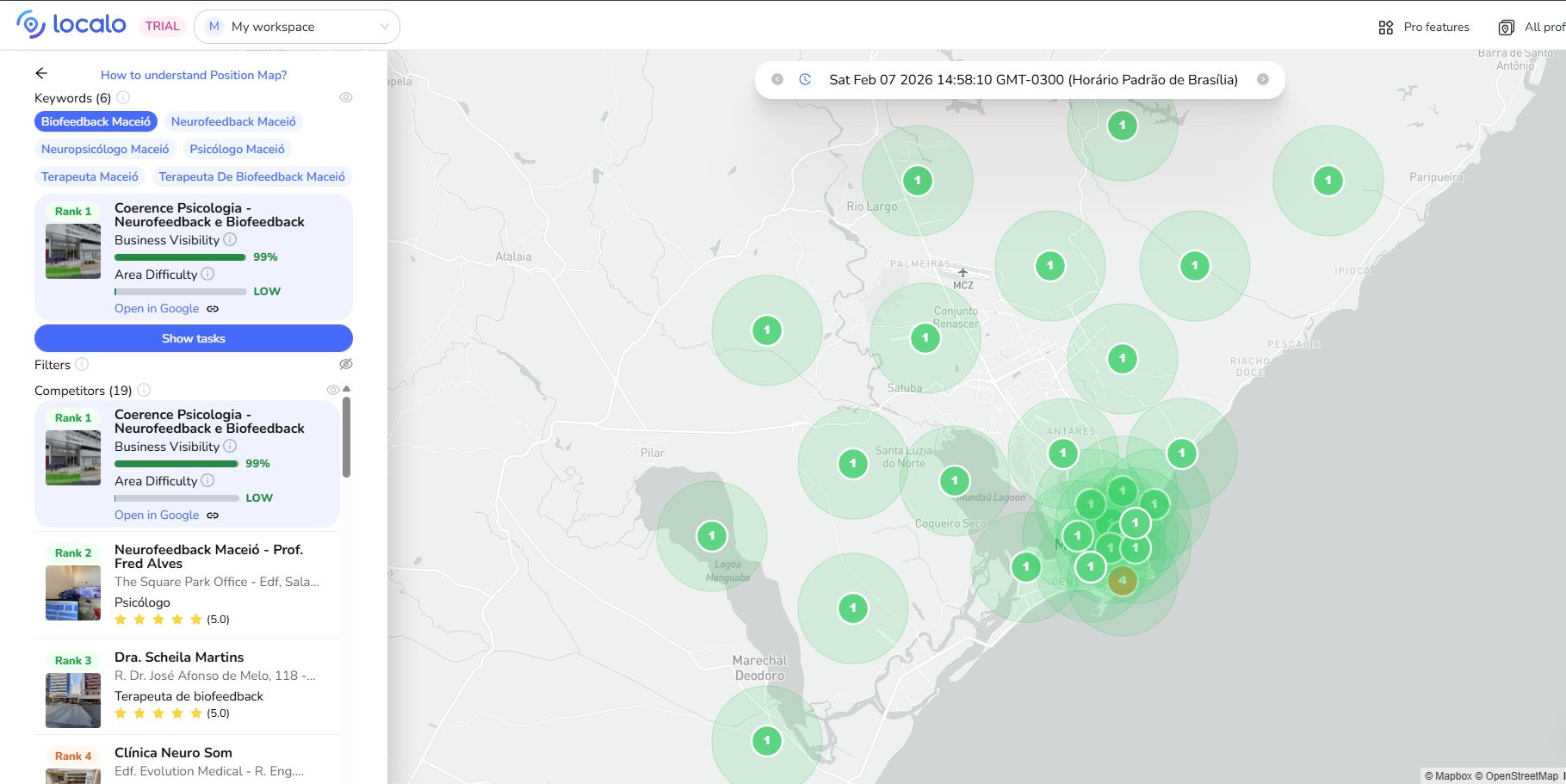Select Rank 2 Neurofeedback Maceió - Prof. Fred Alves
This screenshot has width=1566, height=784.
tap(187, 585)
